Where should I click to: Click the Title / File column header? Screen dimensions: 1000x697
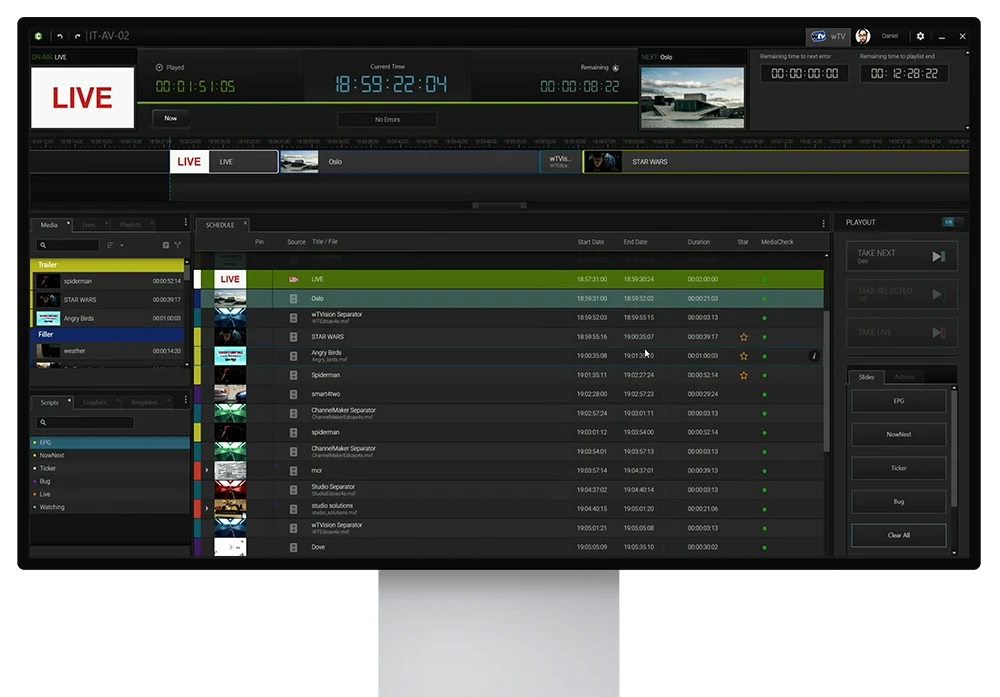click(325, 242)
